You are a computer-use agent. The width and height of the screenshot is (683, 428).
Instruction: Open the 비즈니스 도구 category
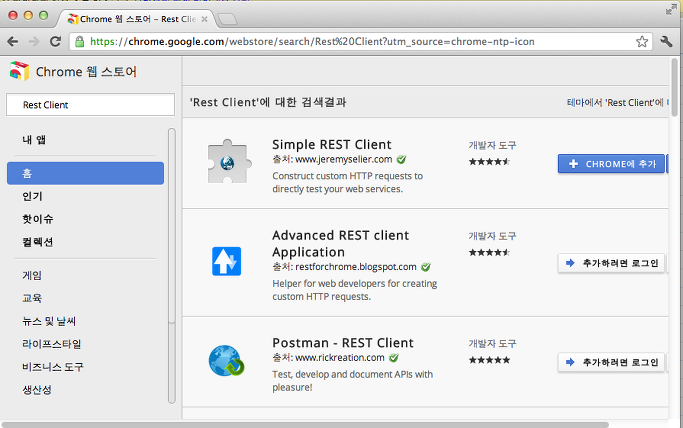(x=53, y=367)
